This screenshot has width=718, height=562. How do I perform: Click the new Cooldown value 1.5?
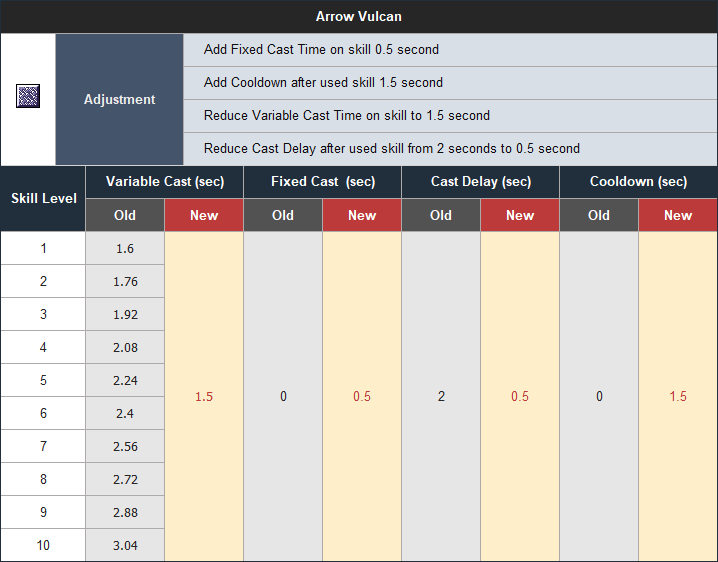(x=678, y=396)
